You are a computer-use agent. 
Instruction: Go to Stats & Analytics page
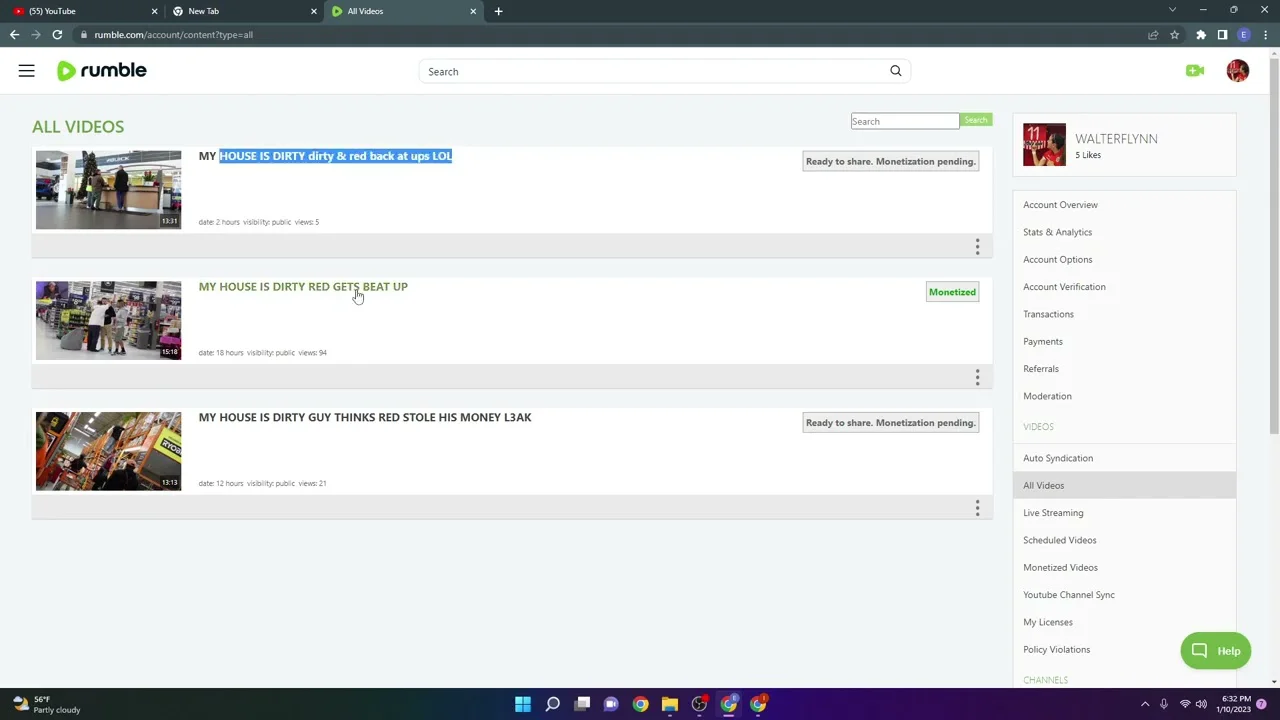click(1057, 232)
